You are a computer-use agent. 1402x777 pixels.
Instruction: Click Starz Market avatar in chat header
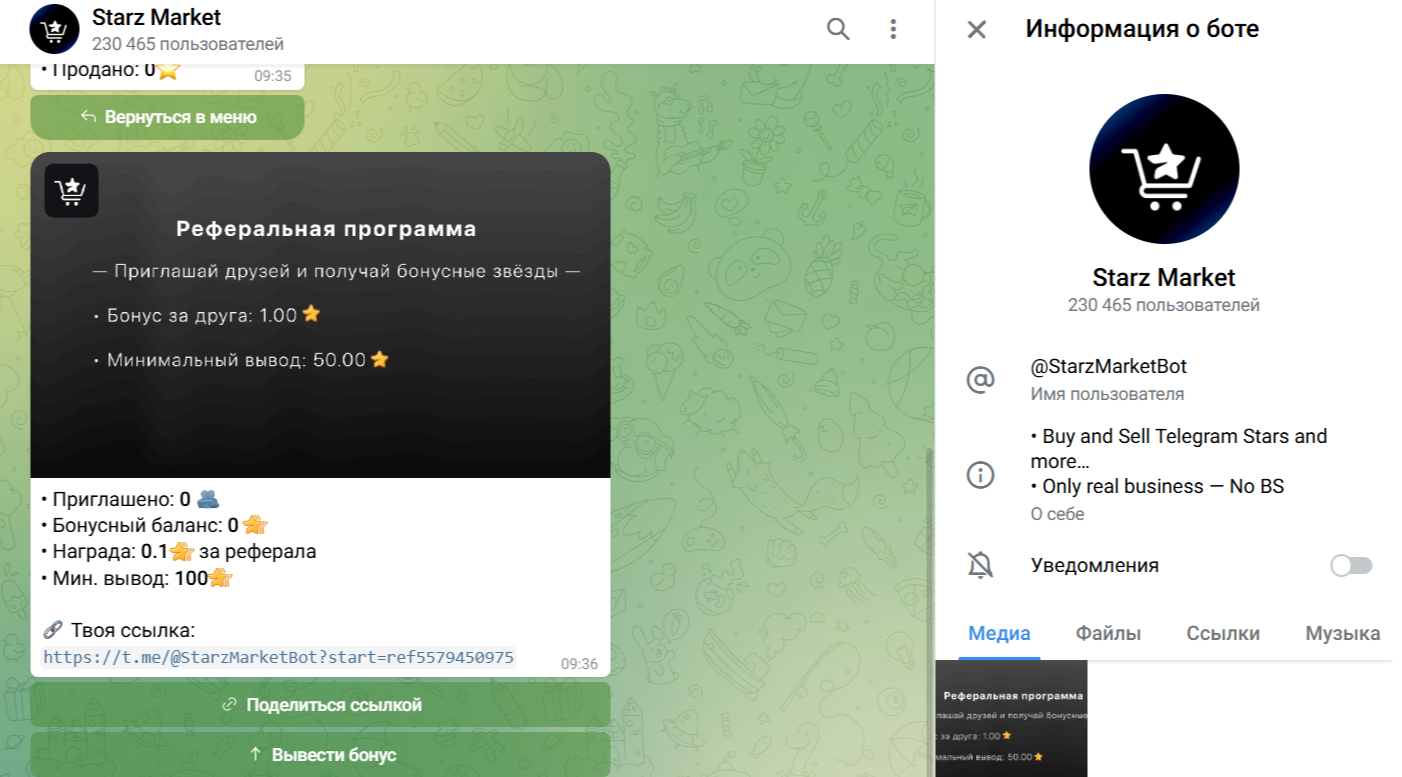click(x=54, y=29)
